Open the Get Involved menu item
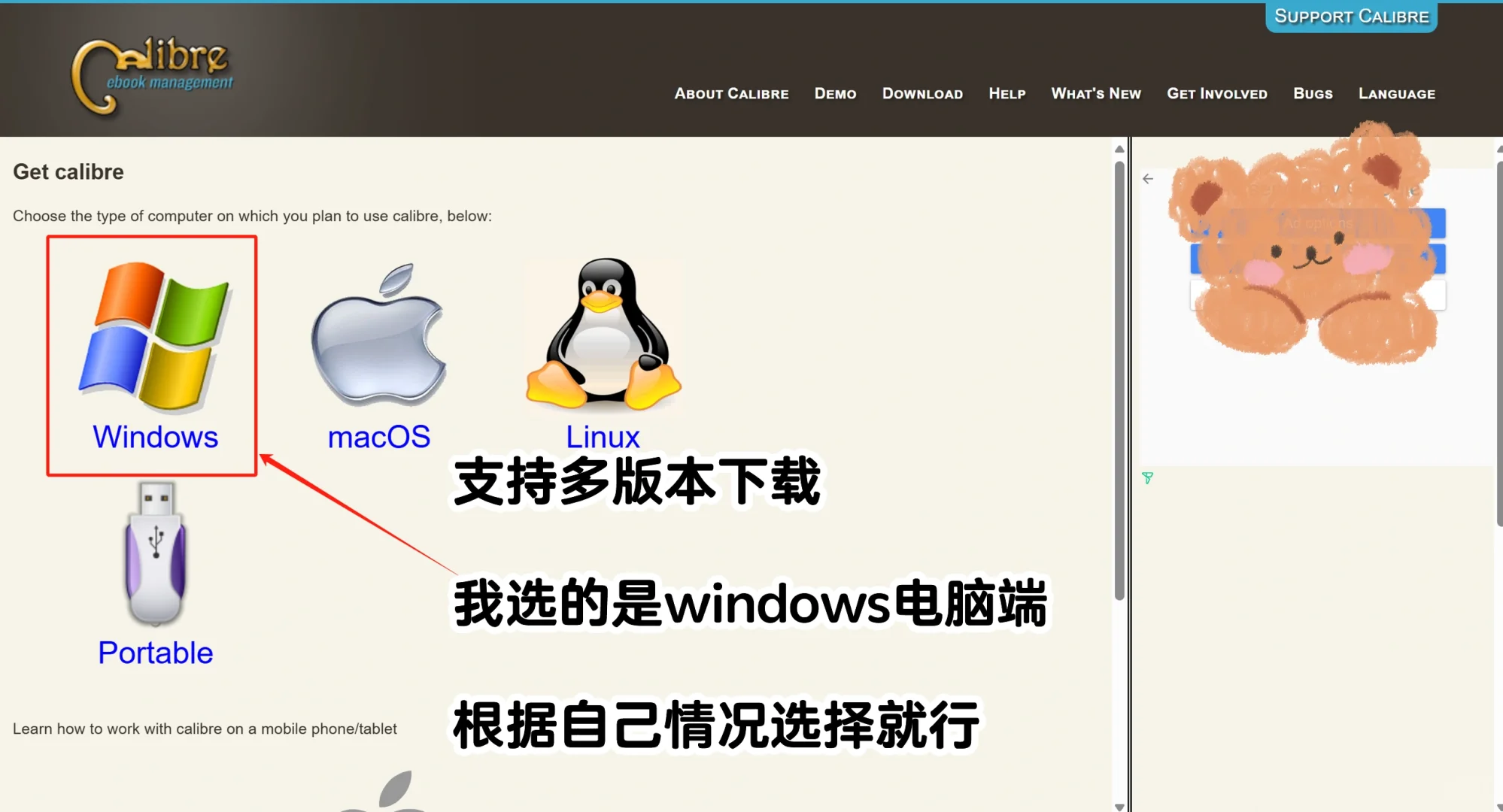 pyautogui.click(x=1217, y=94)
